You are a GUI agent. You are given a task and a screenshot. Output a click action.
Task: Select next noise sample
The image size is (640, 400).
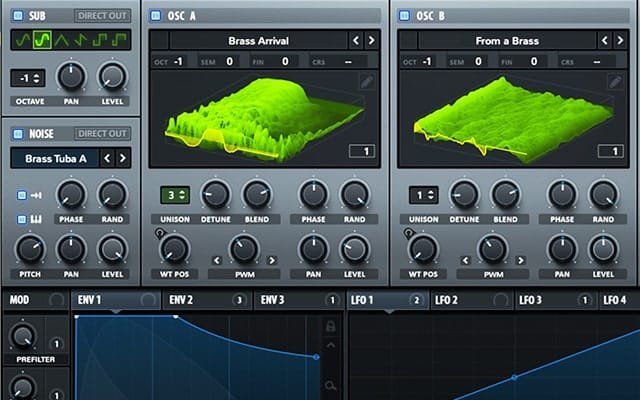[x=122, y=158]
